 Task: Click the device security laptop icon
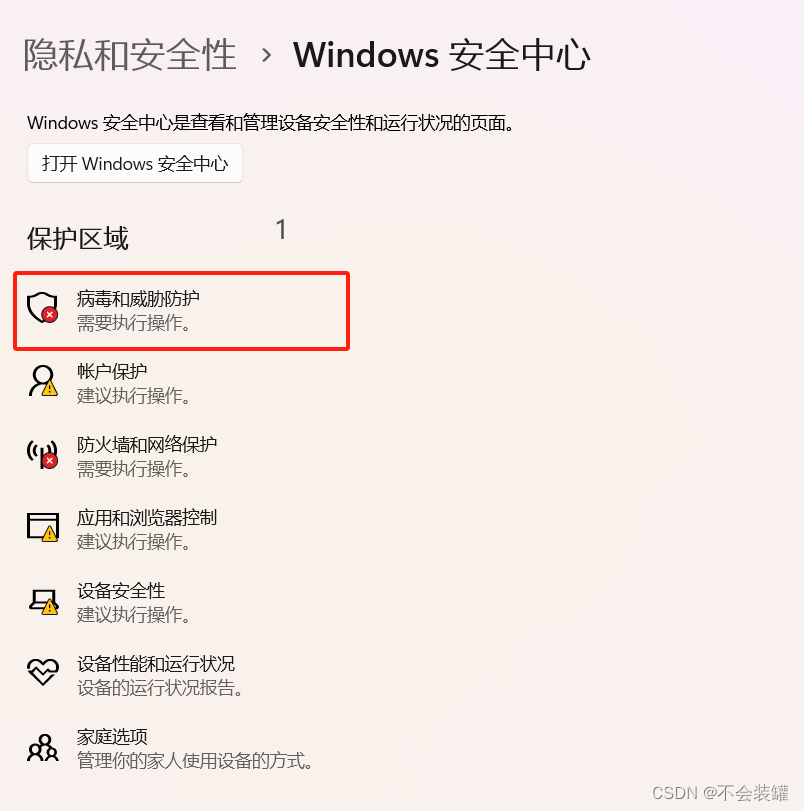pos(43,602)
